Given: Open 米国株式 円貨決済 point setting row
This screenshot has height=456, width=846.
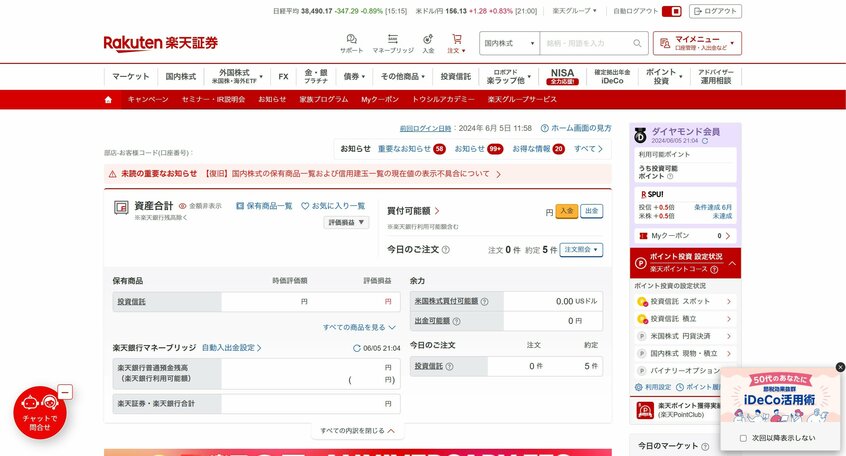Looking at the screenshot, I should click(685, 336).
